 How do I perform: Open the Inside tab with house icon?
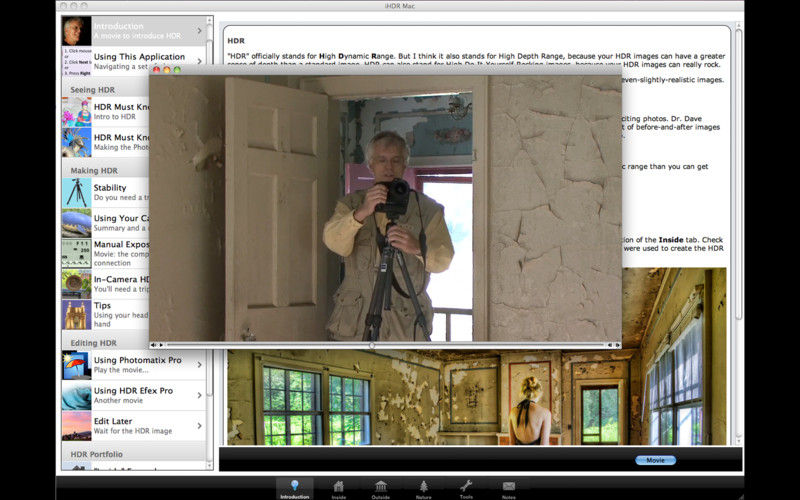point(338,489)
